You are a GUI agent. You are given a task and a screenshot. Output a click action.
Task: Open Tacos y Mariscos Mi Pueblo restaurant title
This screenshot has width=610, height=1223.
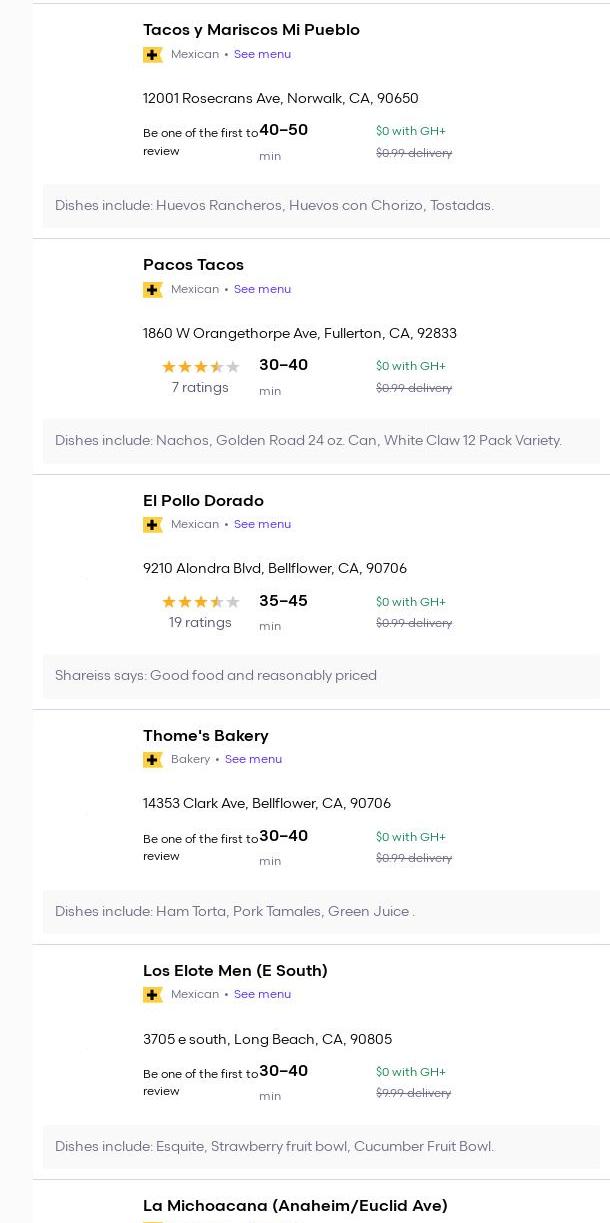pos(251,30)
